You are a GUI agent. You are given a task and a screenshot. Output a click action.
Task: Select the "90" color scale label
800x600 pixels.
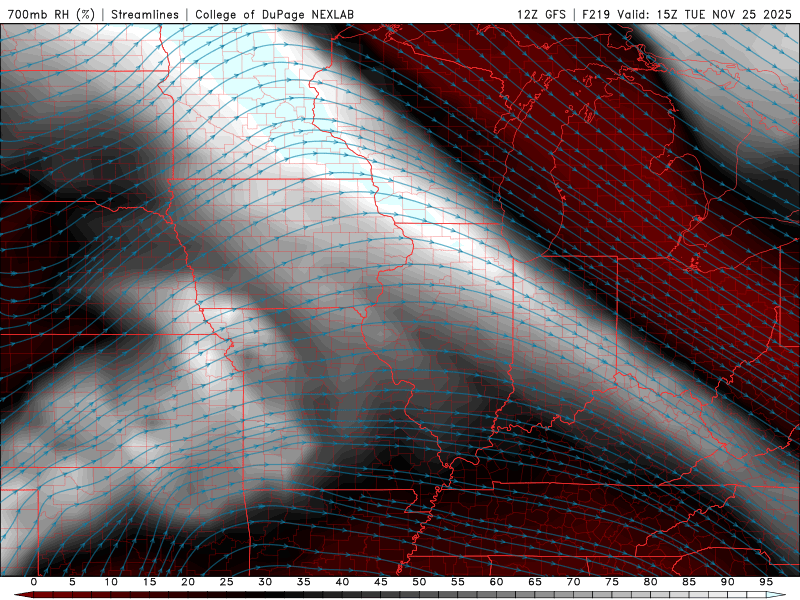pyautogui.click(x=727, y=582)
